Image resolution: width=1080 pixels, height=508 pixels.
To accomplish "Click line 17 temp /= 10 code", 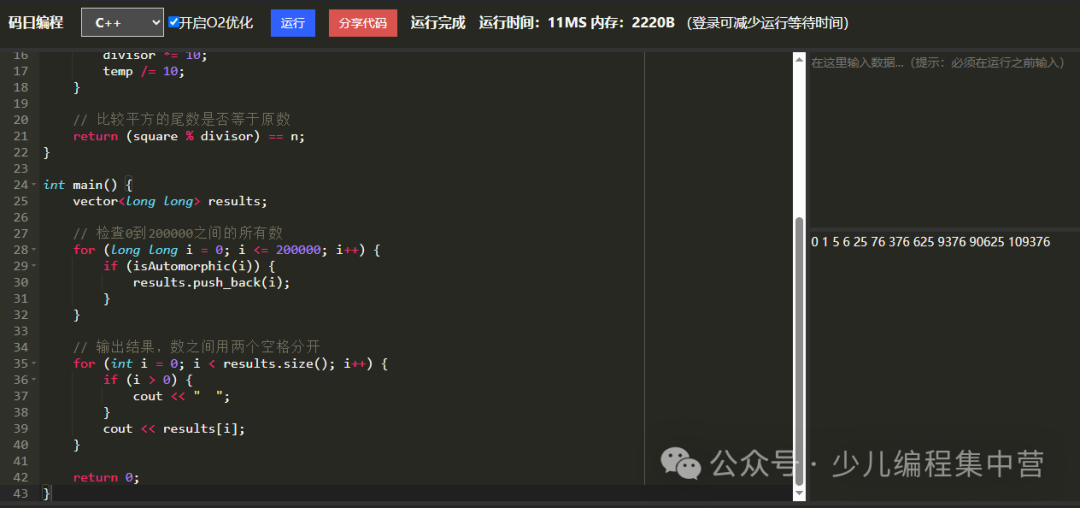I will coord(144,71).
